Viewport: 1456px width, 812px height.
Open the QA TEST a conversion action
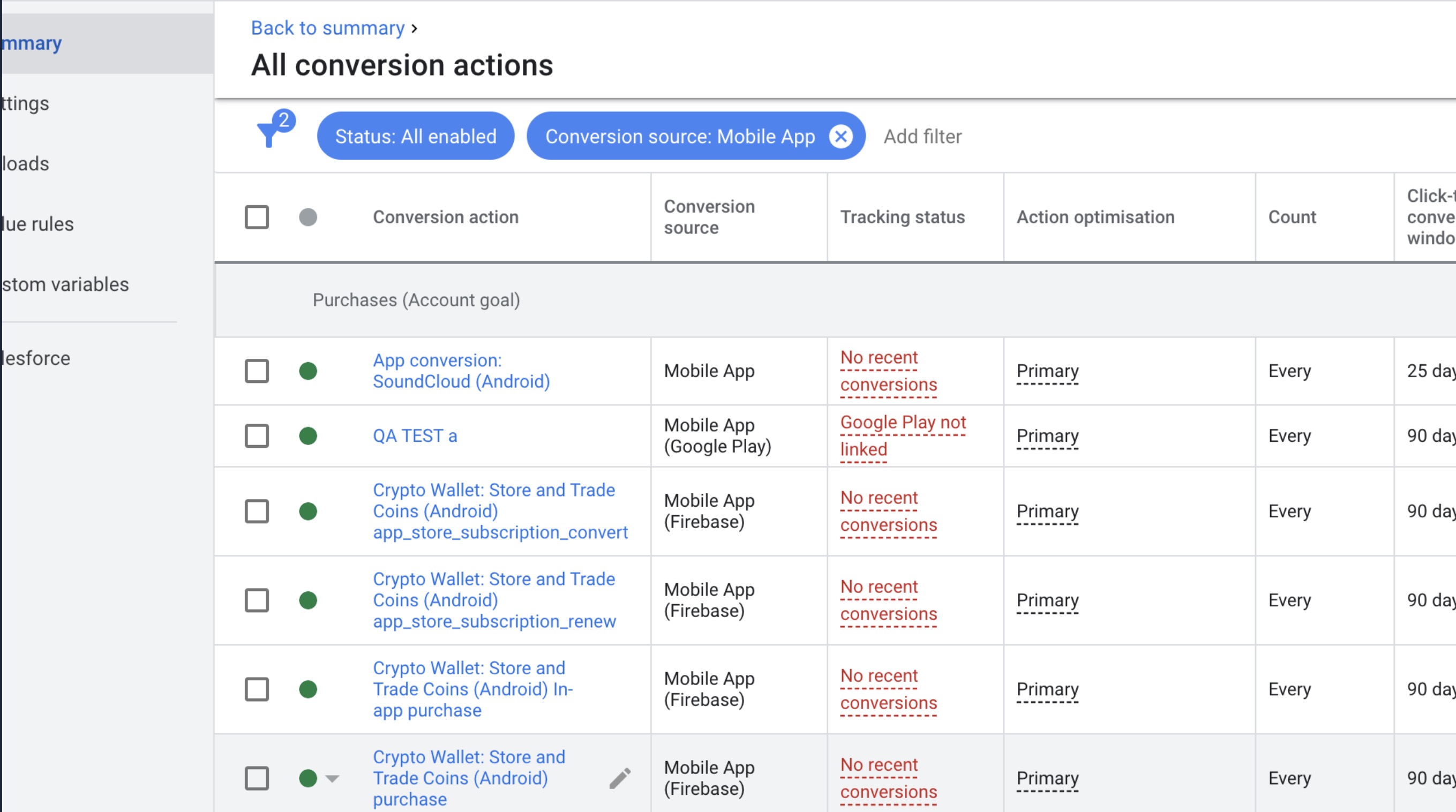[x=415, y=435]
